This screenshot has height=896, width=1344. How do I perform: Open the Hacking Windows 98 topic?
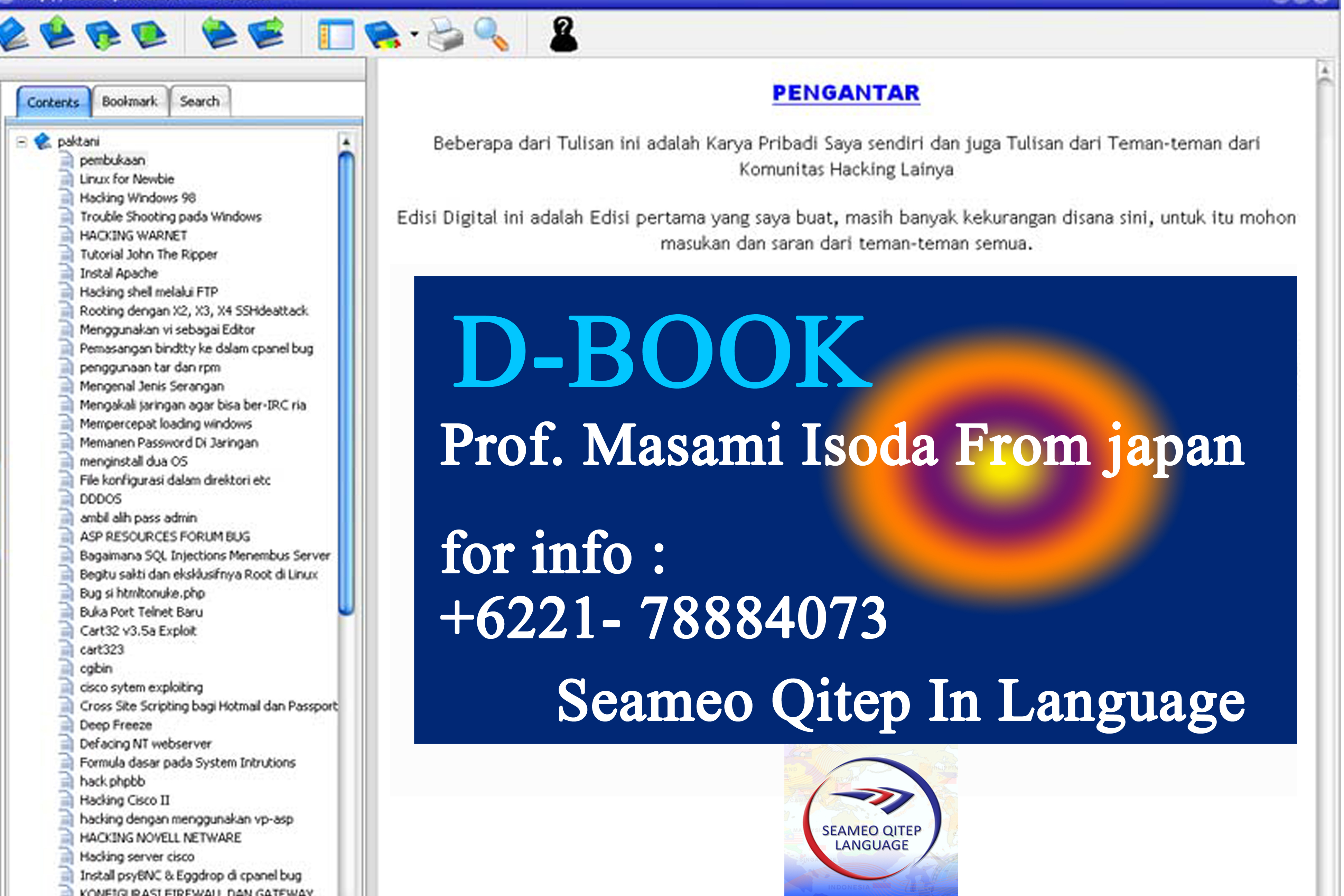138,198
